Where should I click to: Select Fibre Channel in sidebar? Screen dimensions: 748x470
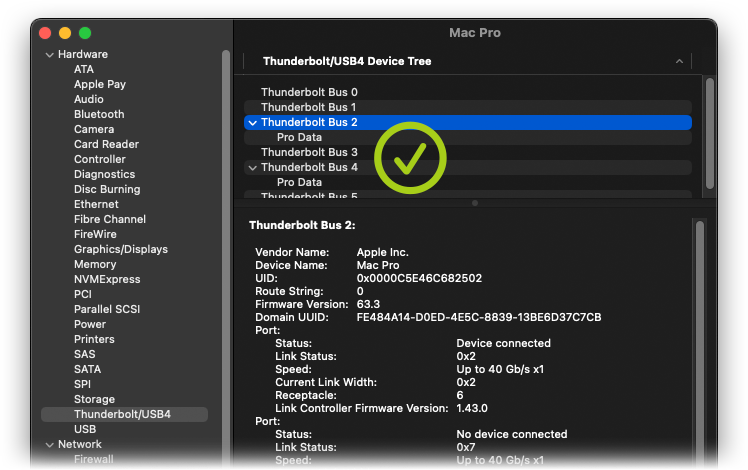110,219
